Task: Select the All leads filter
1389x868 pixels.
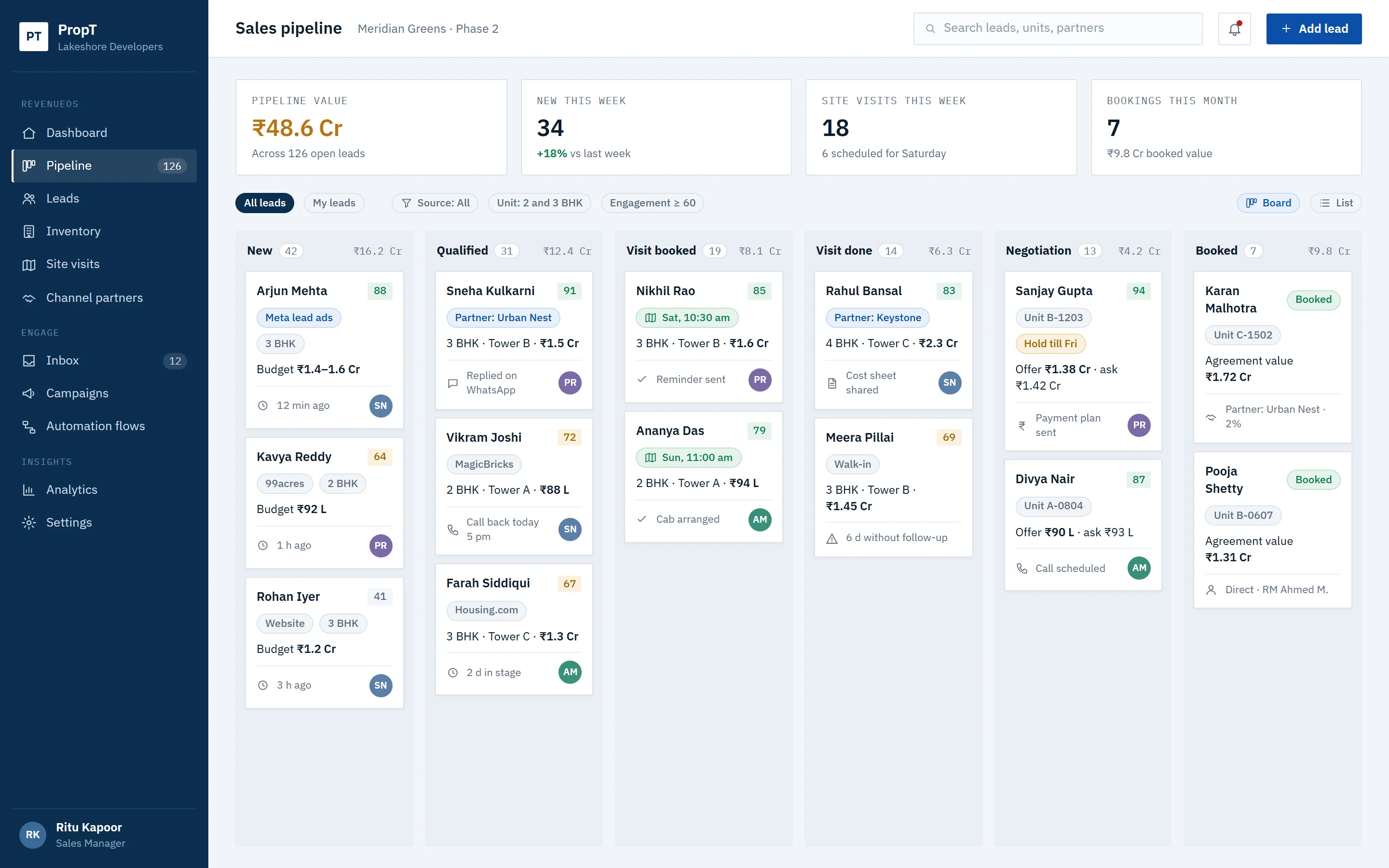Action: point(265,203)
